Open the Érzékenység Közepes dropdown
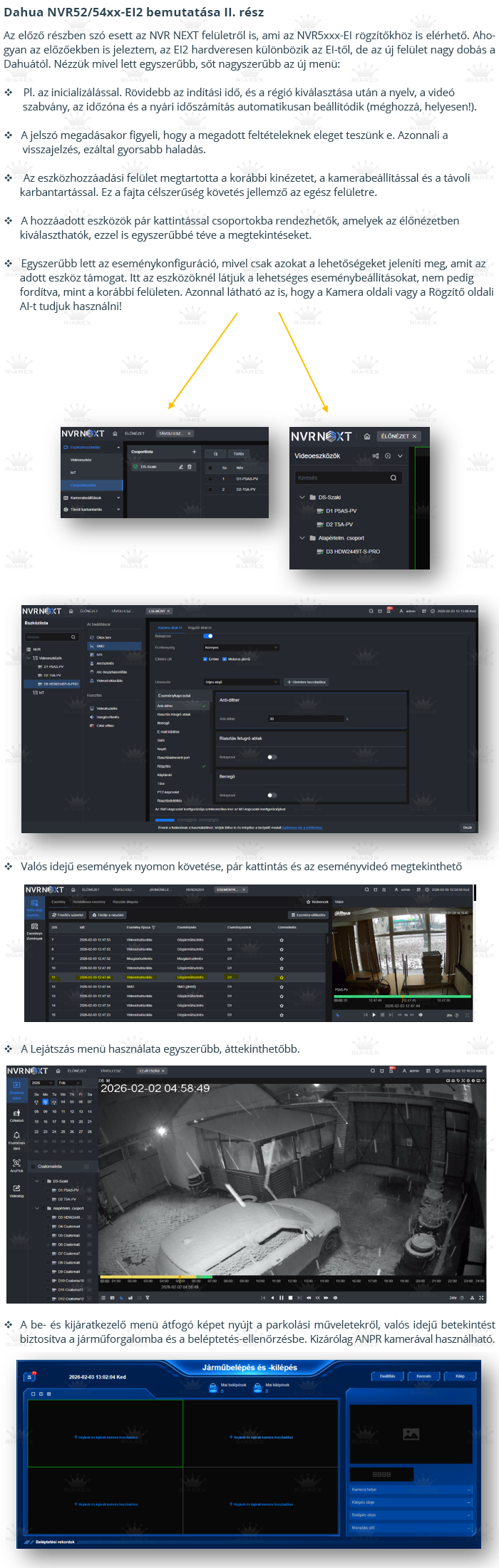The height and width of the screenshot is (1568, 499). (241, 647)
